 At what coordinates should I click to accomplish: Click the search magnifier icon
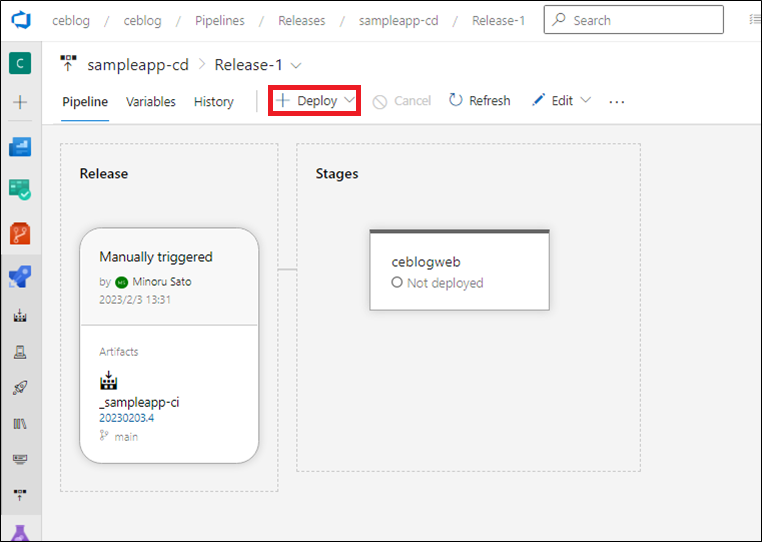559,19
